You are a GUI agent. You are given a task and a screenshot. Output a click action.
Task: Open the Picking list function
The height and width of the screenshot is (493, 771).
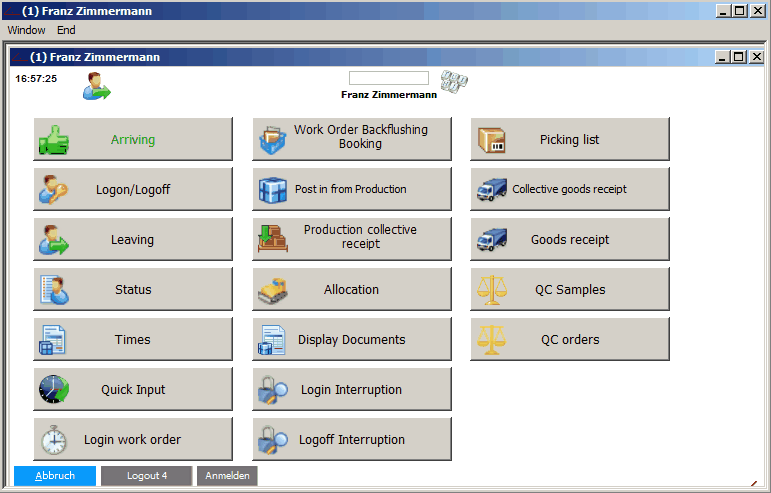pos(569,139)
